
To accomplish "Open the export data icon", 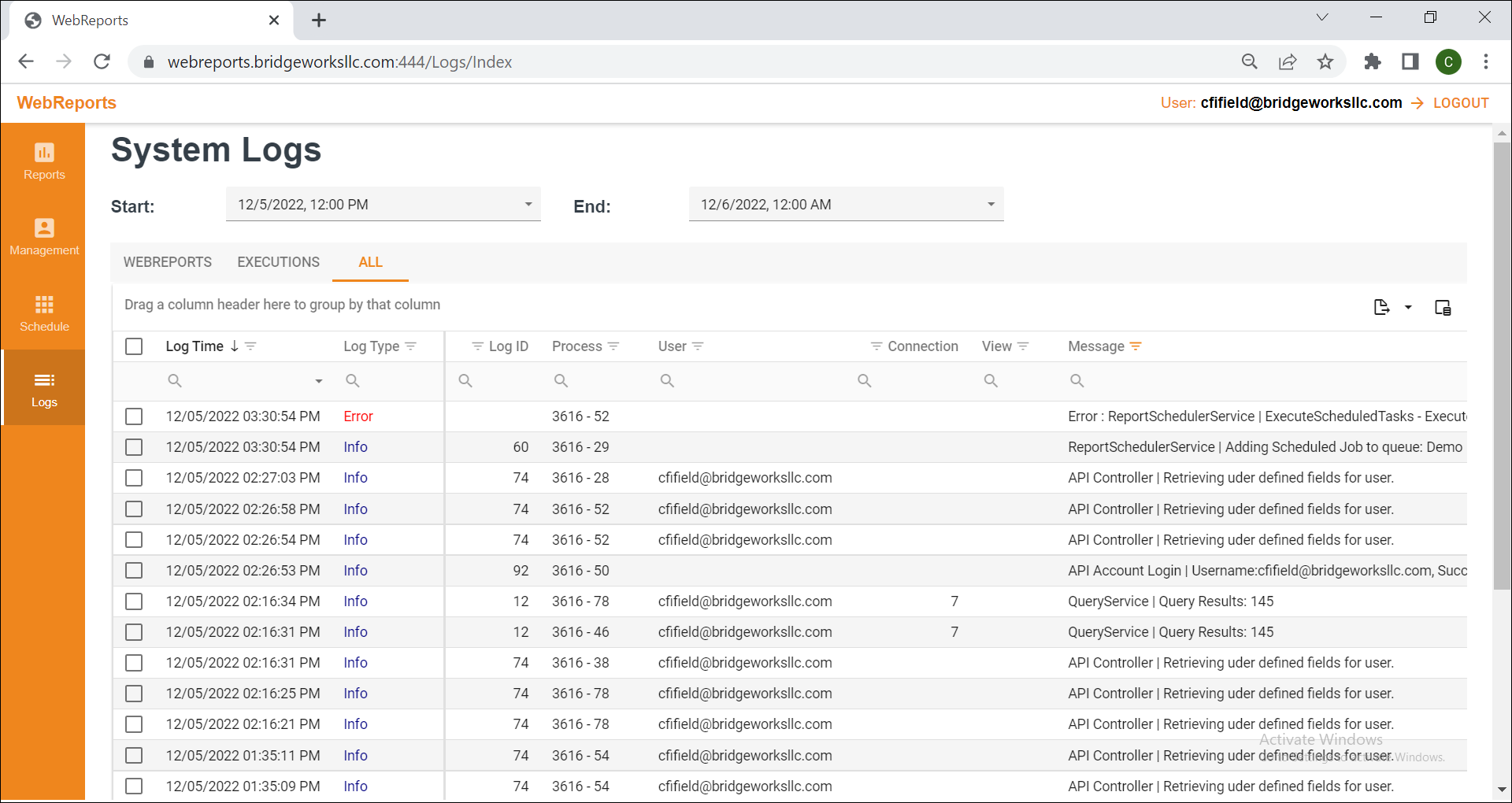I will click(x=1382, y=307).
